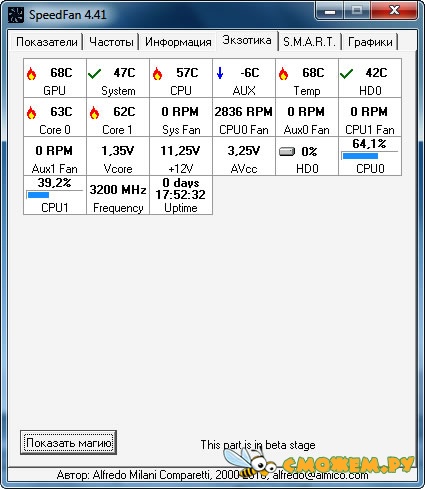Maximize the SpeedFan window
The width and height of the screenshot is (425, 489).
coord(357,12)
